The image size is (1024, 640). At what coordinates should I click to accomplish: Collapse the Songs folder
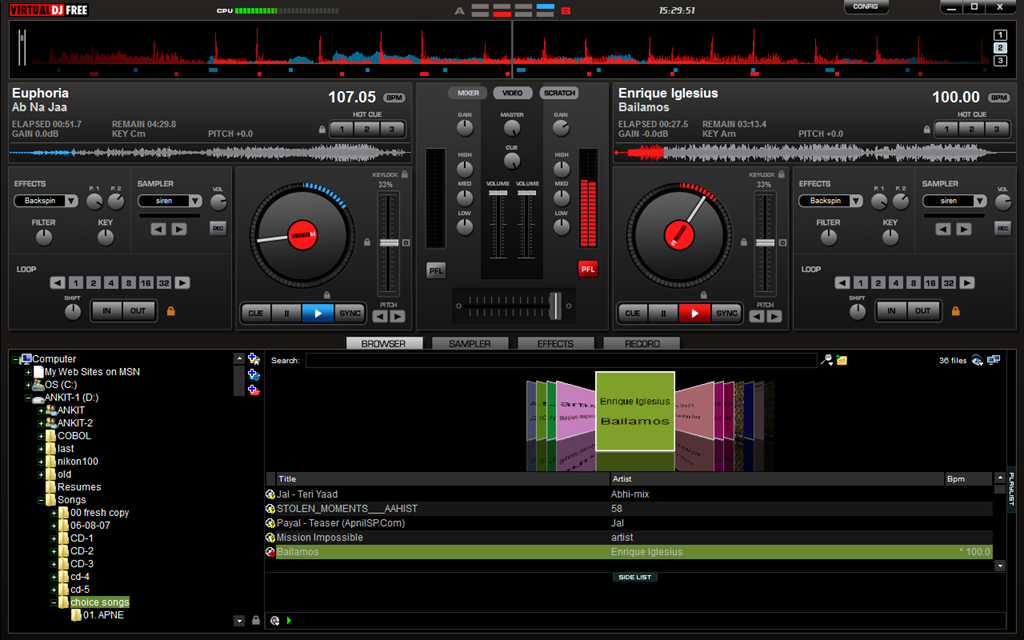tap(40, 500)
